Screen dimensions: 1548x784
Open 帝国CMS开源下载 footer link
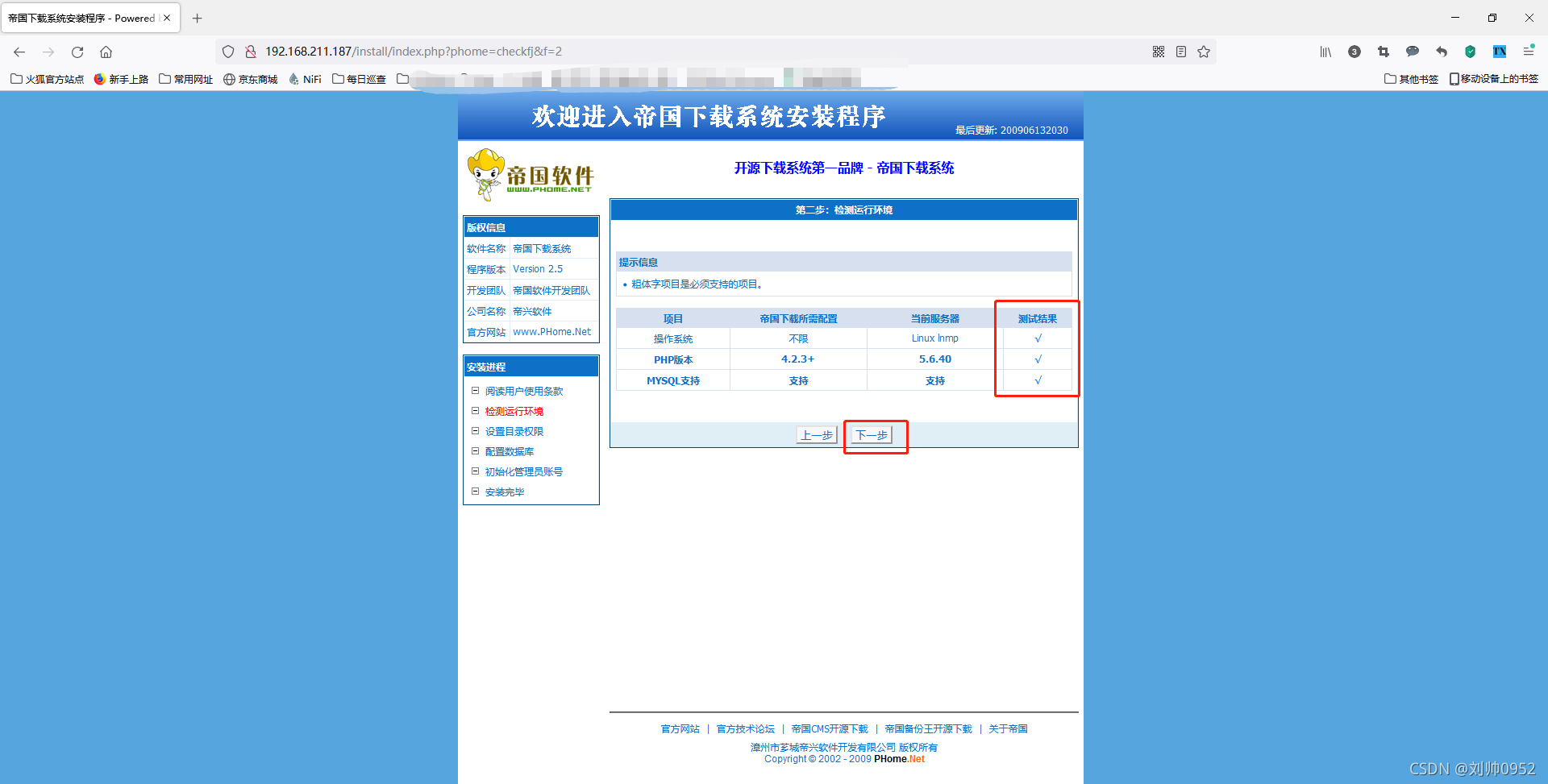pyautogui.click(x=830, y=729)
